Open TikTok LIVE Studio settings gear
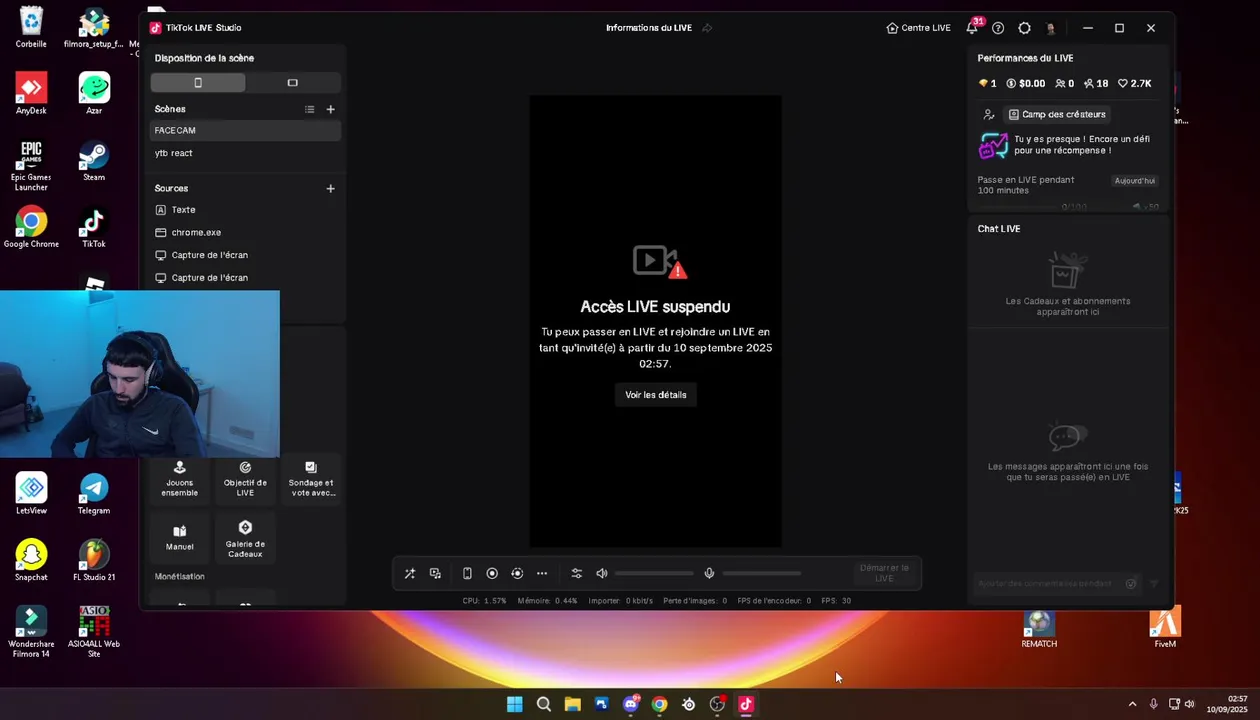Screen dimensions: 1260x720 [1024, 28]
